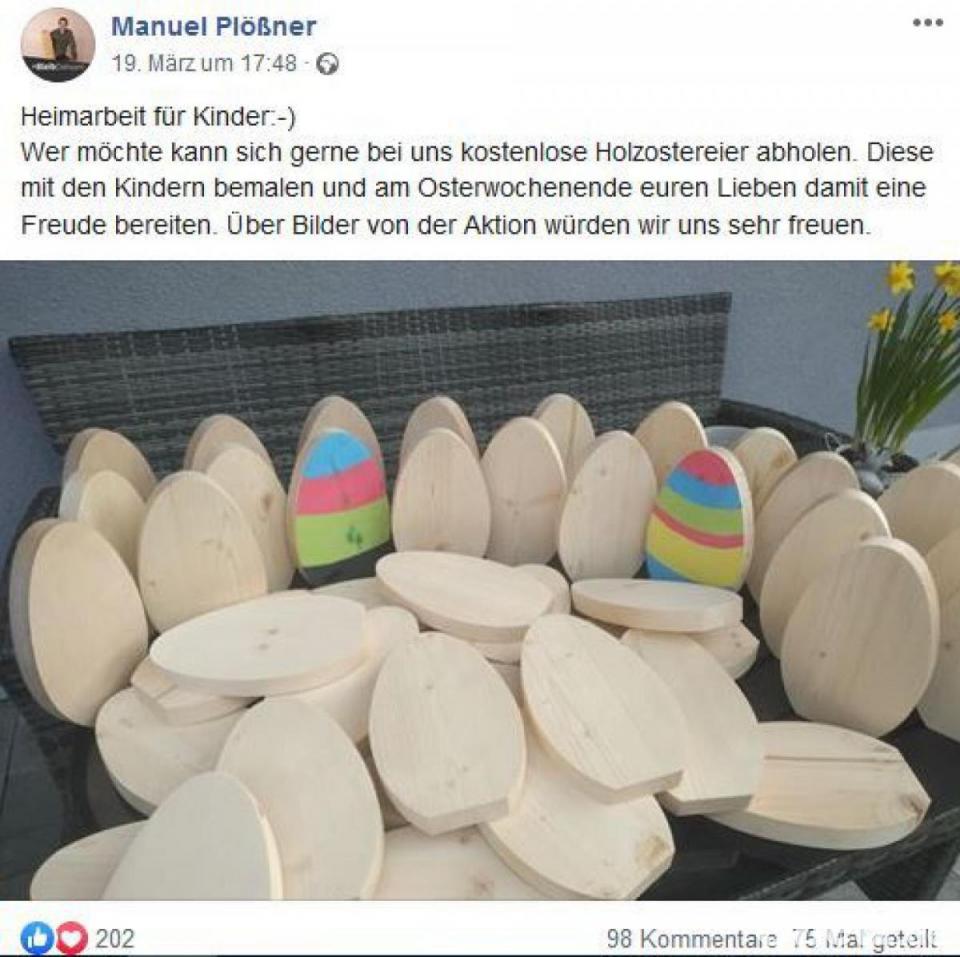Show the 75 Mal geteilt shares
Screen dimensions: 960x957
point(864,937)
